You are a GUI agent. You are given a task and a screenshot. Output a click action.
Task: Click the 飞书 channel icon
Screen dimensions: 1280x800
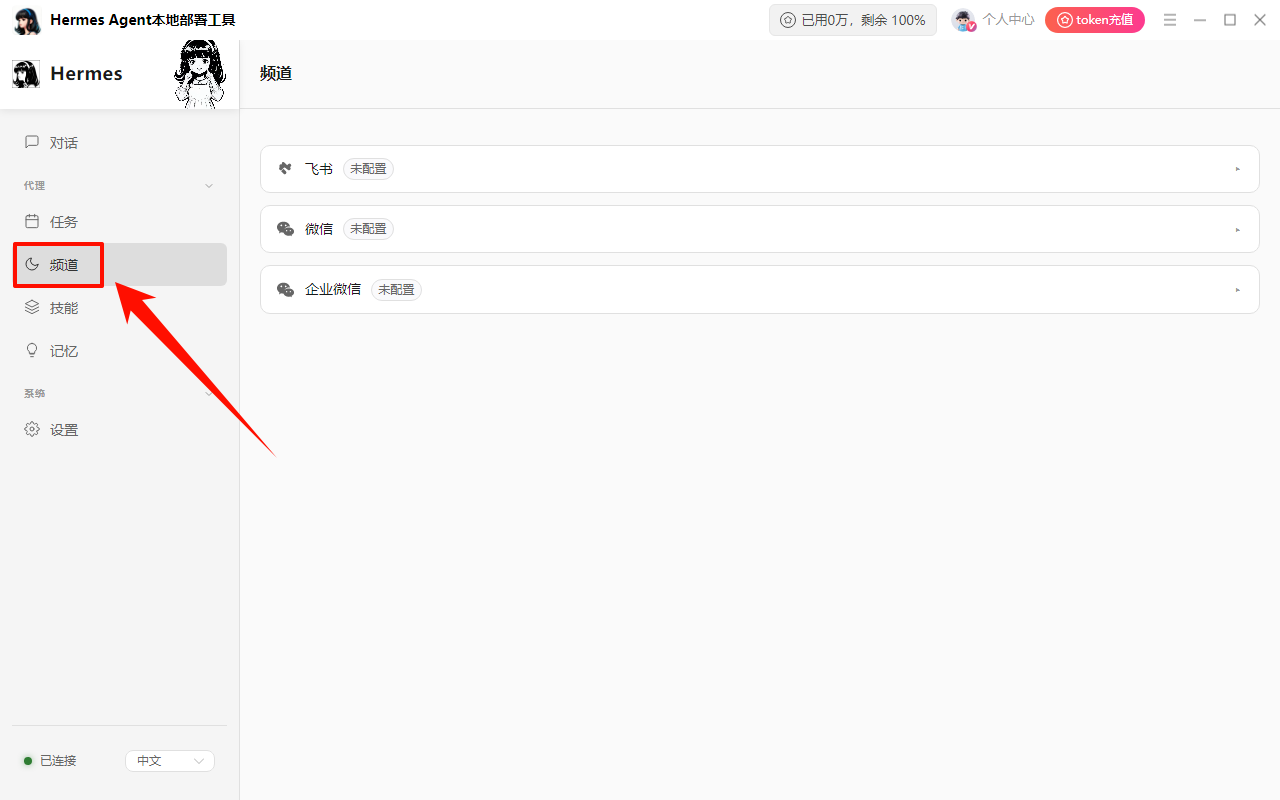[x=285, y=169]
